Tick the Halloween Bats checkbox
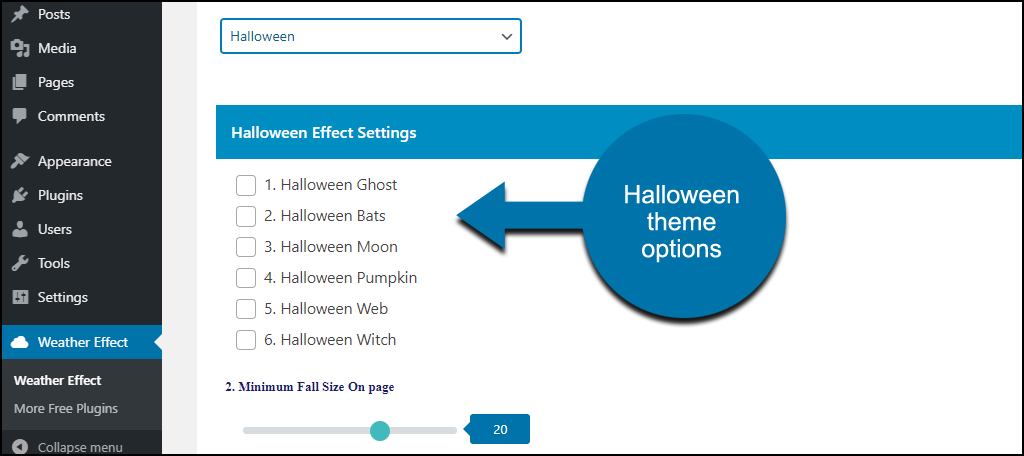1024x456 pixels. 246,216
